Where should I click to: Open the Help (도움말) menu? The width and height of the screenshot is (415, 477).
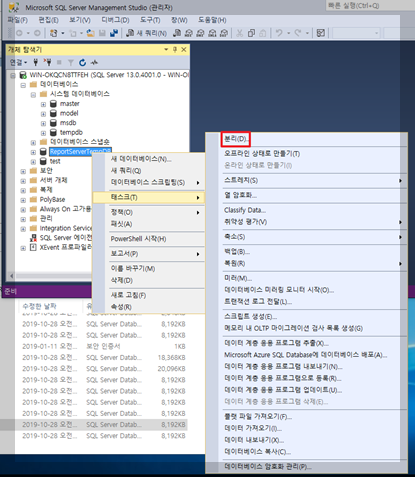(x=212, y=20)
